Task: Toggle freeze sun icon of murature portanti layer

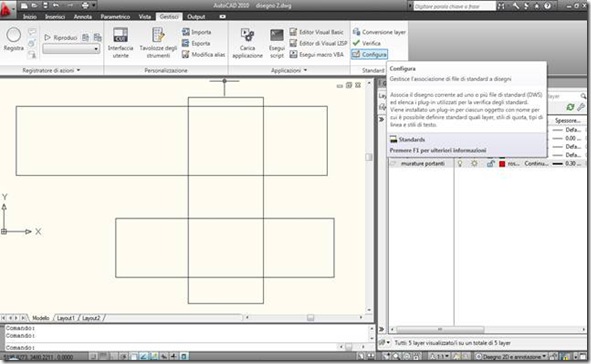Action: coord(475,164)
